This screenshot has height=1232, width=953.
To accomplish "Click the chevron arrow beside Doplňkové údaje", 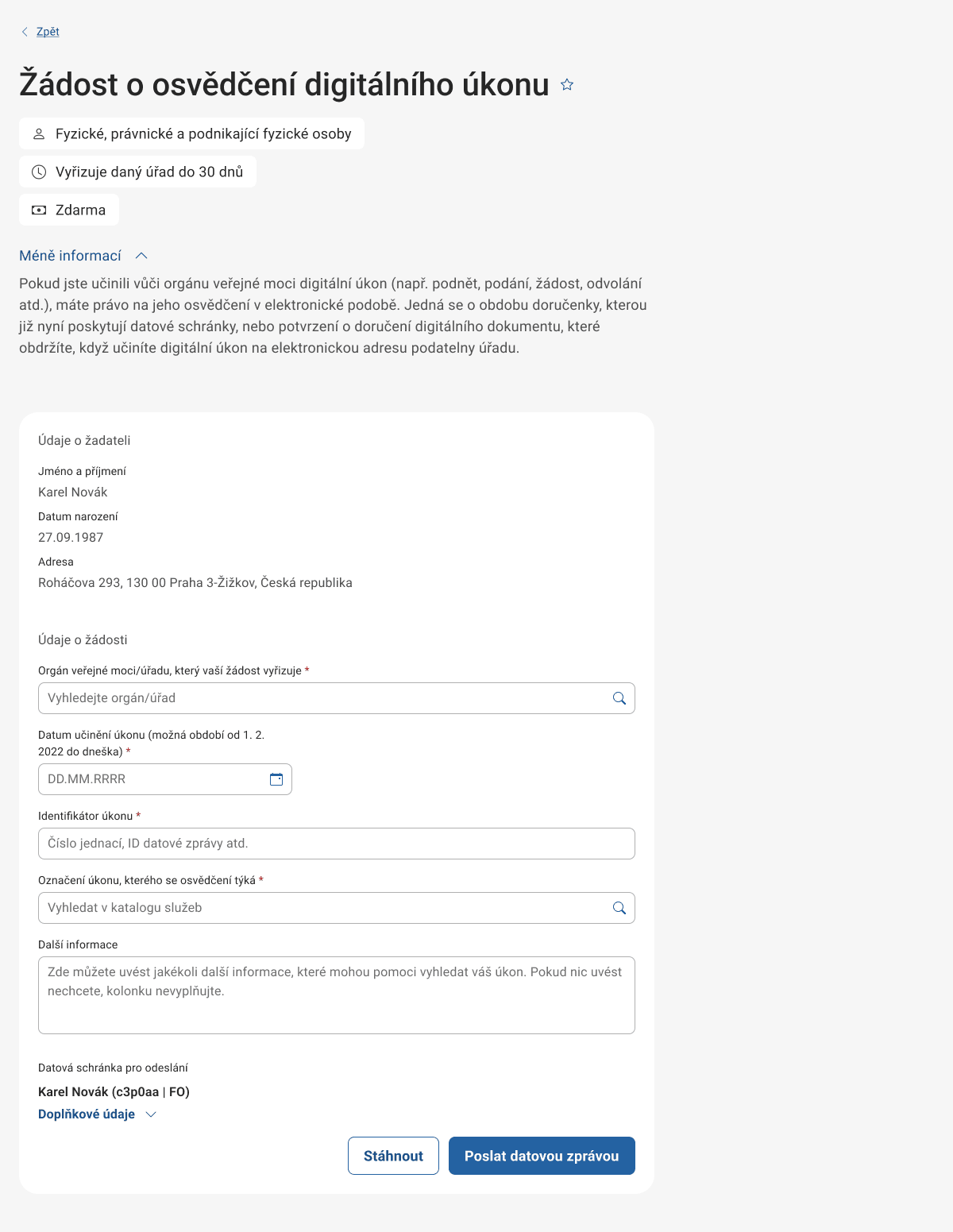I will tap(151, 1114).
